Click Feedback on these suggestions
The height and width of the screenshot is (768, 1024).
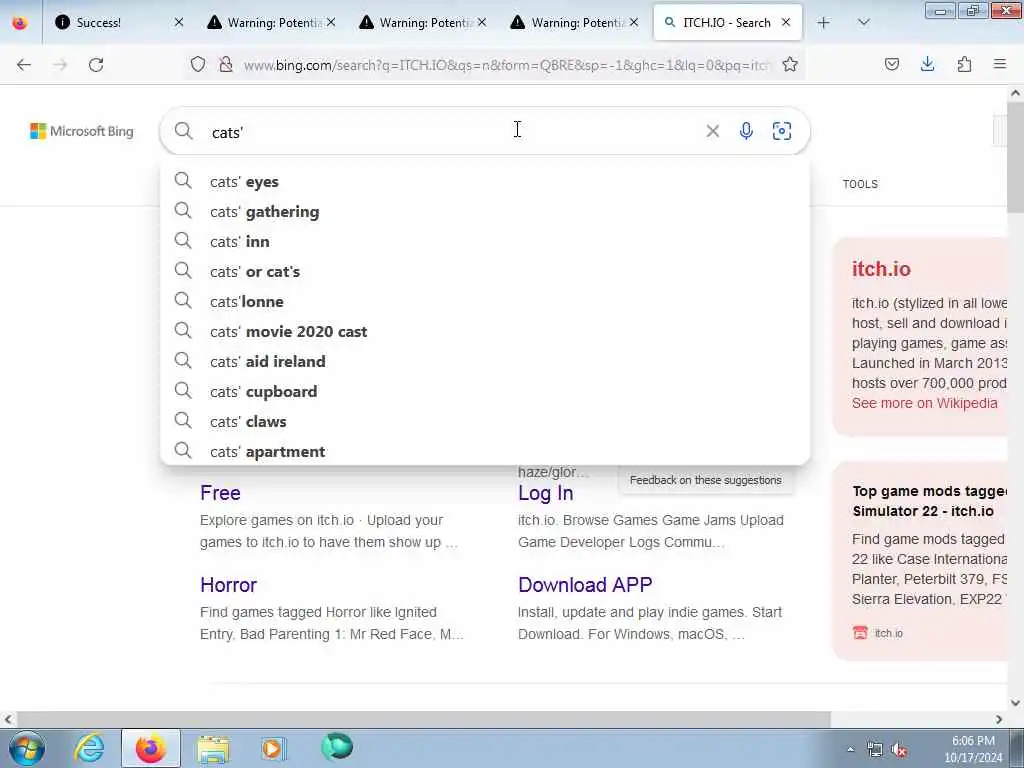[705, 480]
